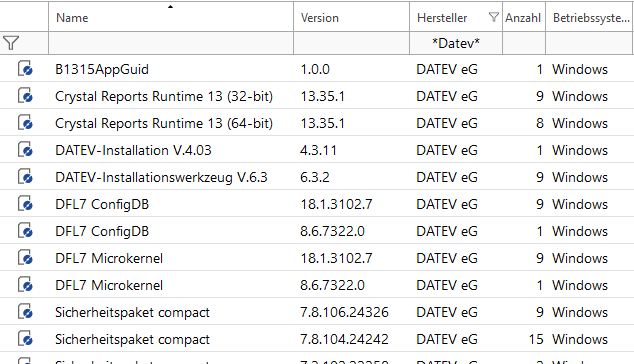Select the icon for DATEV-Installationswerkzeug V.6.3
Image resolution: width=634 pixels, height=364 pixels.
25,177
